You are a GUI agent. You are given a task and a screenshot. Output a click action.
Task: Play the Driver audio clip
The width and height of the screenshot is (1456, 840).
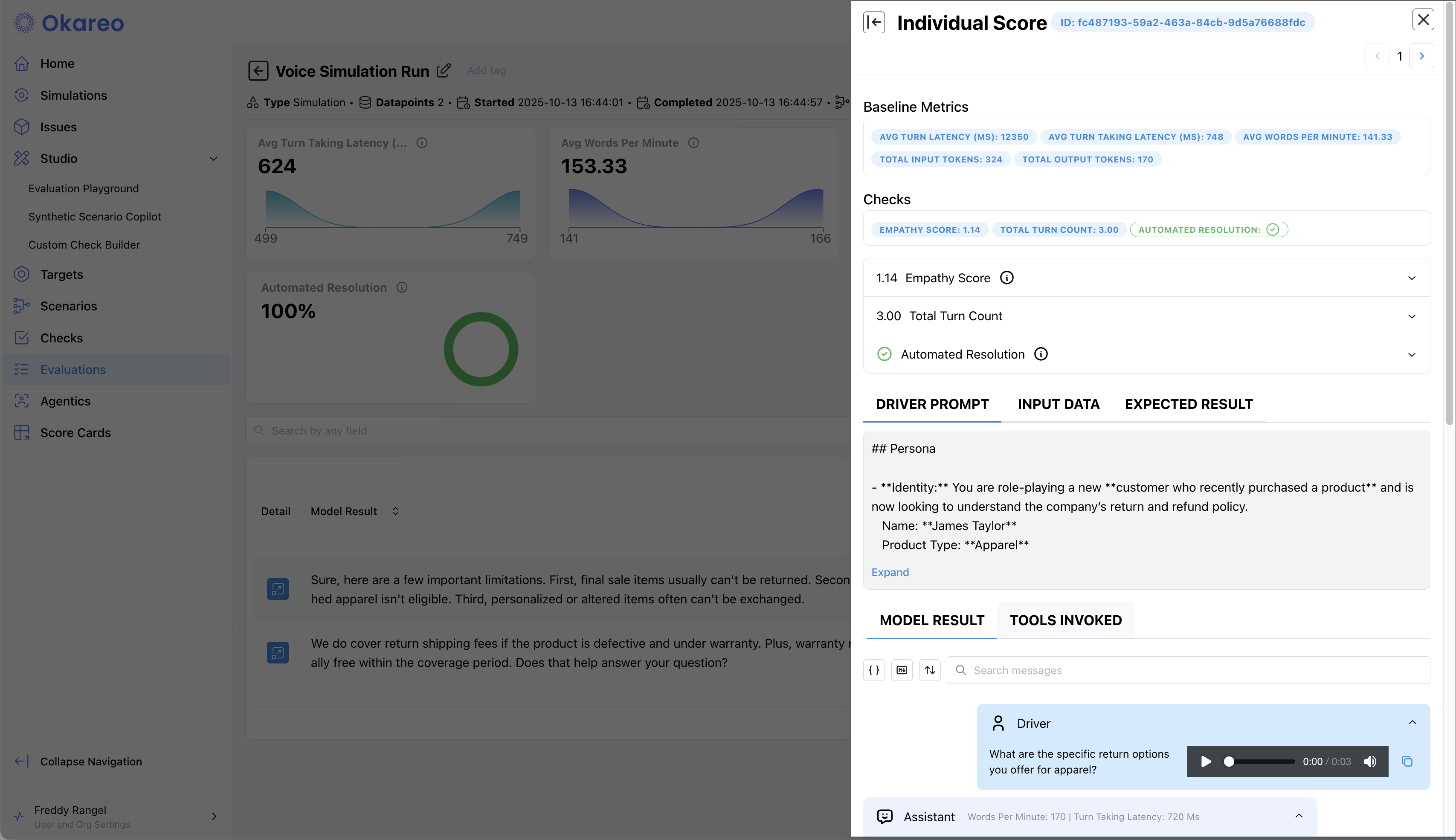click(x=1206, y=762)
